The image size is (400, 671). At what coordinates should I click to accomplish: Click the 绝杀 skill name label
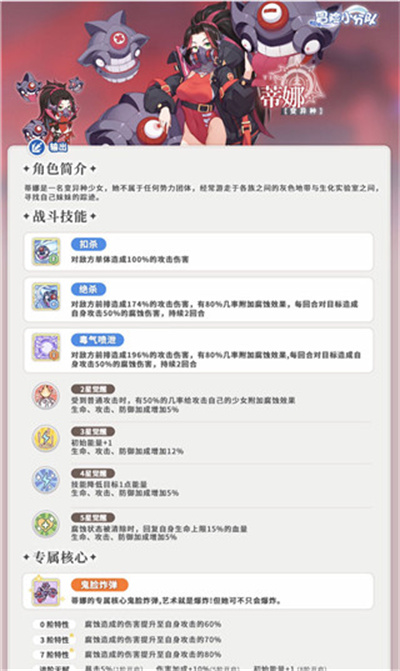[89, 289]
